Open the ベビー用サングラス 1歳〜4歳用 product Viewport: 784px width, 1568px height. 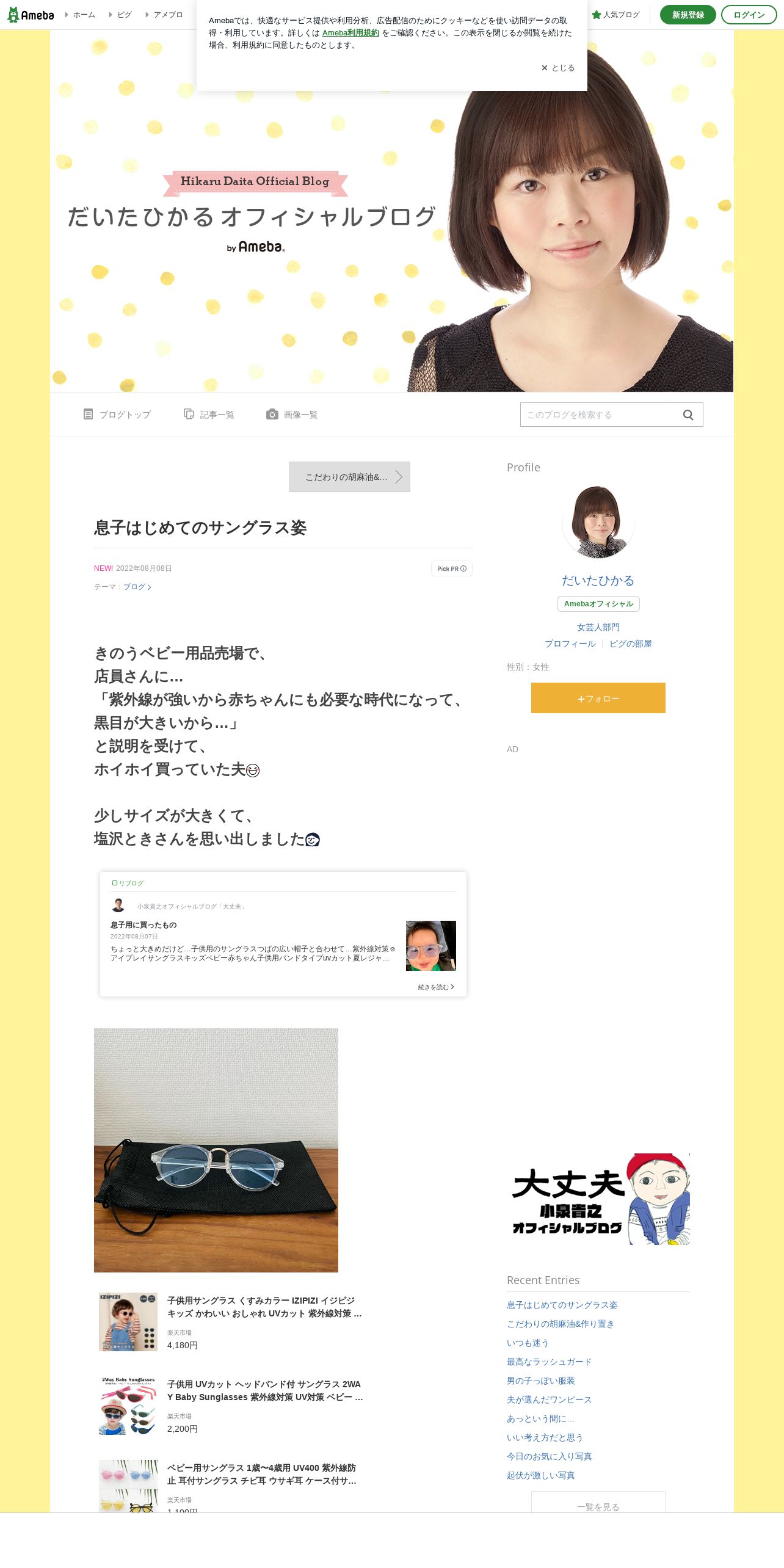(x=262, y=1474)
